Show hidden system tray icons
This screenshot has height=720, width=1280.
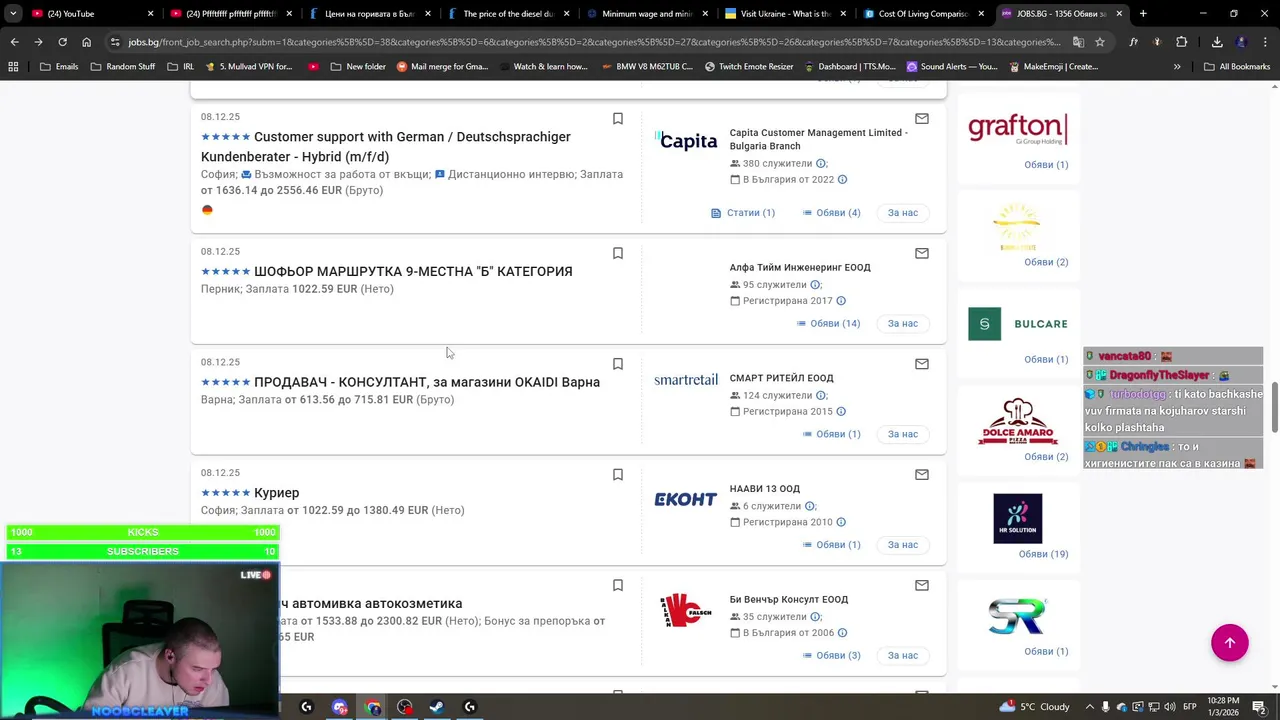[1090, 707]
